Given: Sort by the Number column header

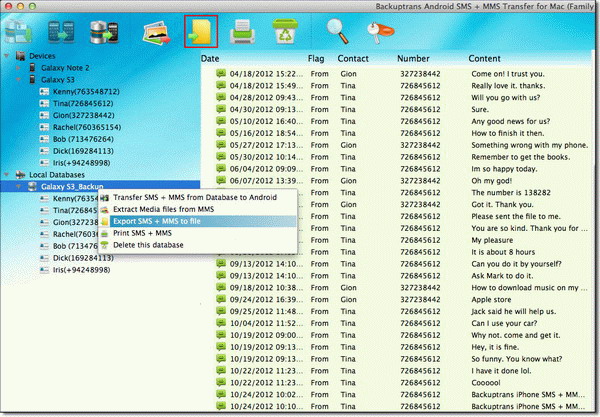Looking at the screenshot, I should click(x=413, y=59).
